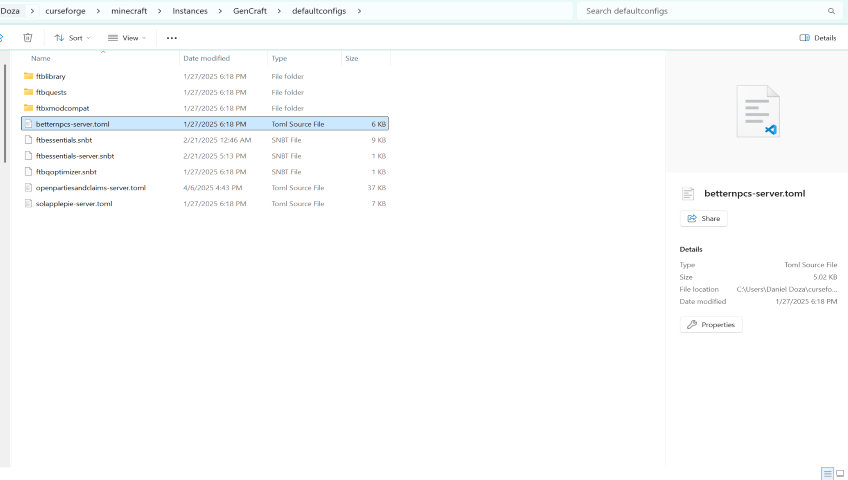
Task: Click the large file preview thumbnail
Action: click(x=757, y=111)
